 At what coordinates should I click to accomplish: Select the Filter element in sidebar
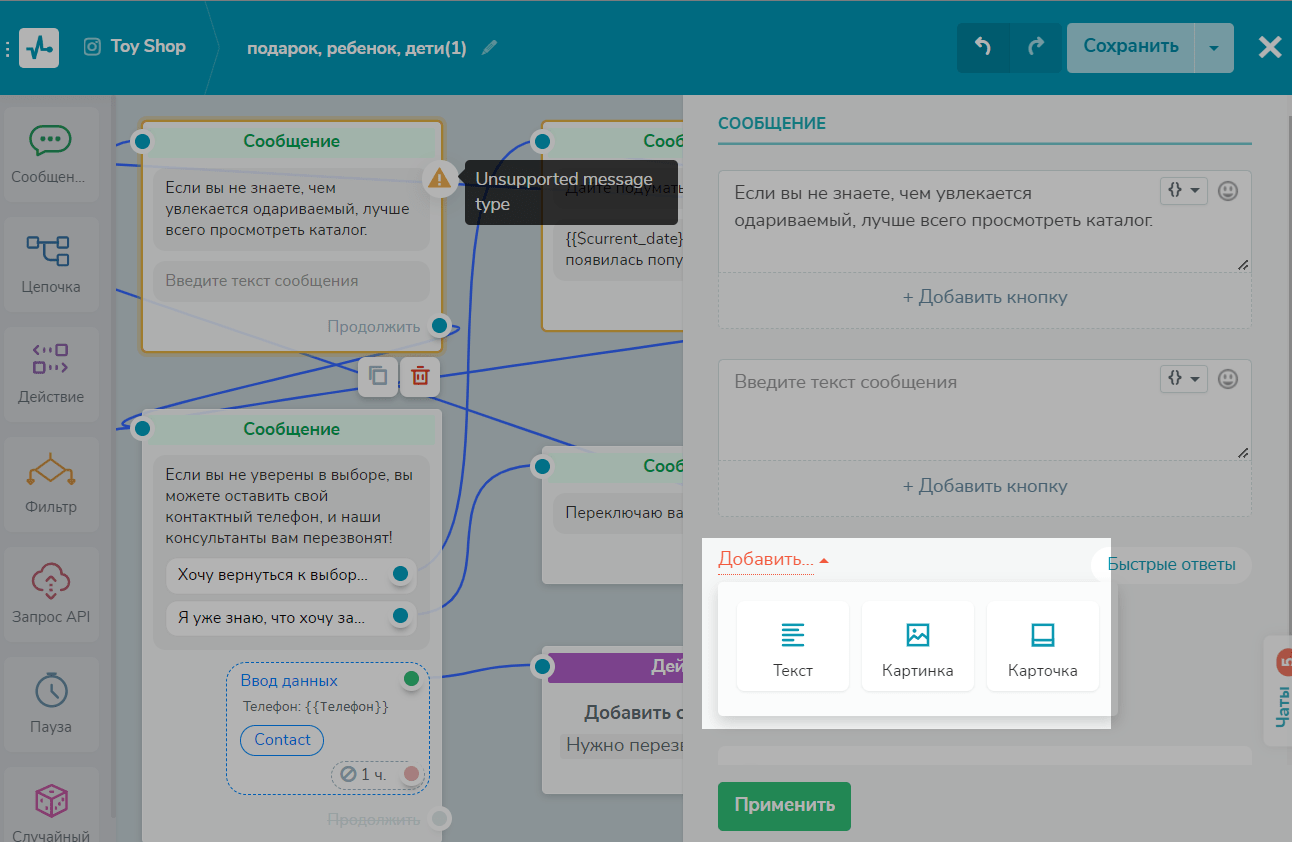tap(51, 483)
